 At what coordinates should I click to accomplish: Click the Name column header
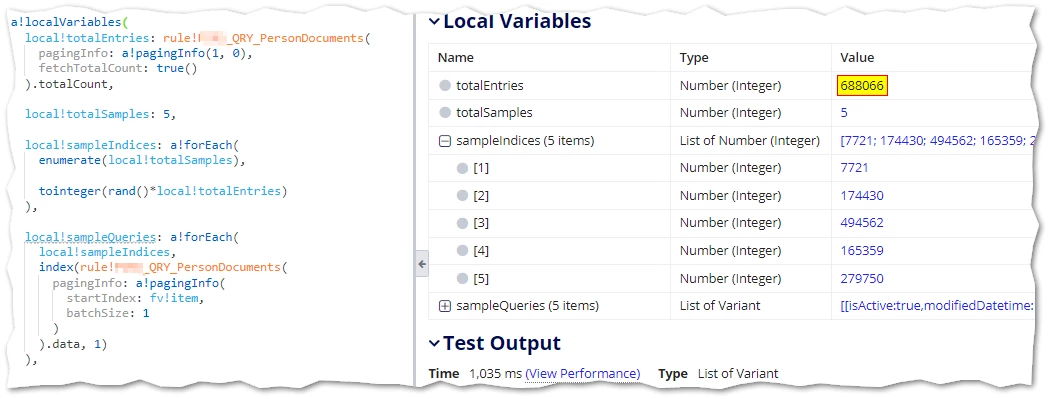pos(455,58)
